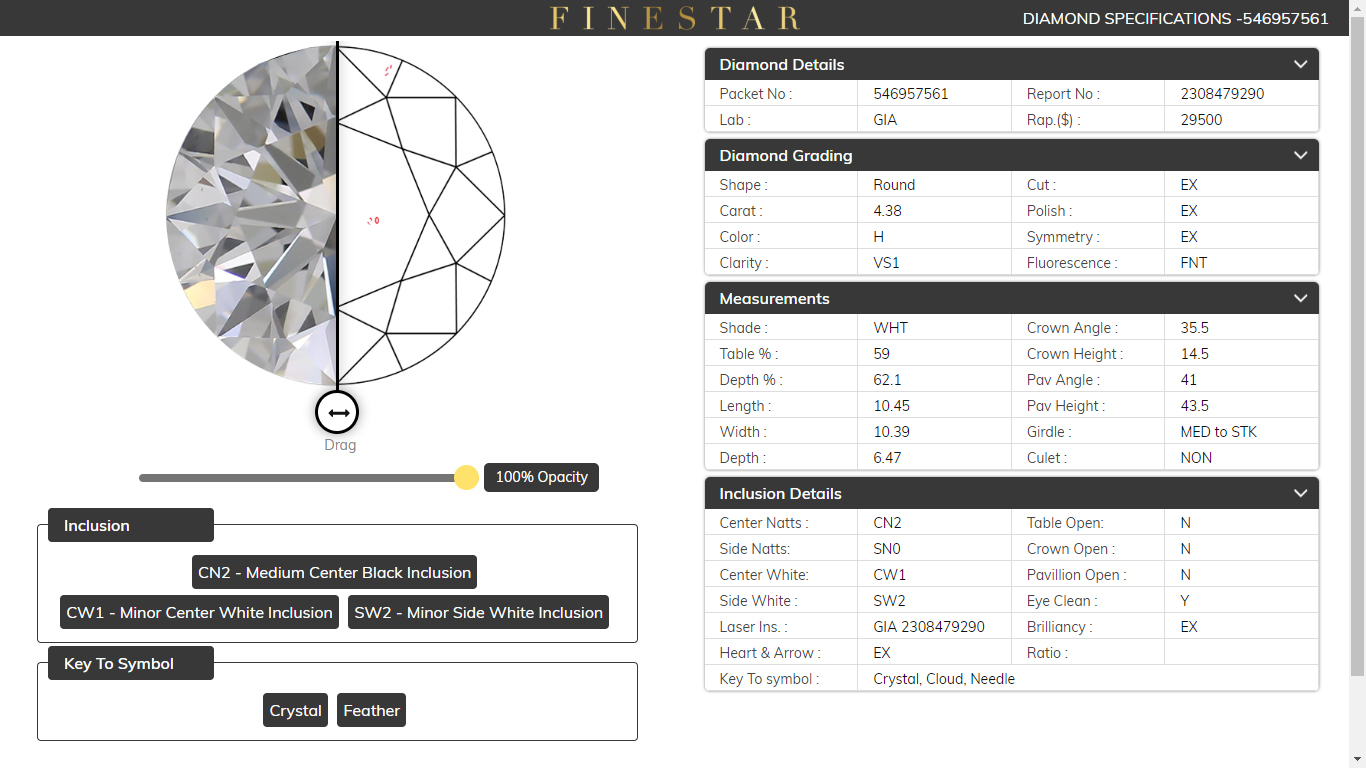Viewport: 1366px width, 768px height.
Task: Click the red inclusion mark near diagram top
Action: [x=388, y=69]
